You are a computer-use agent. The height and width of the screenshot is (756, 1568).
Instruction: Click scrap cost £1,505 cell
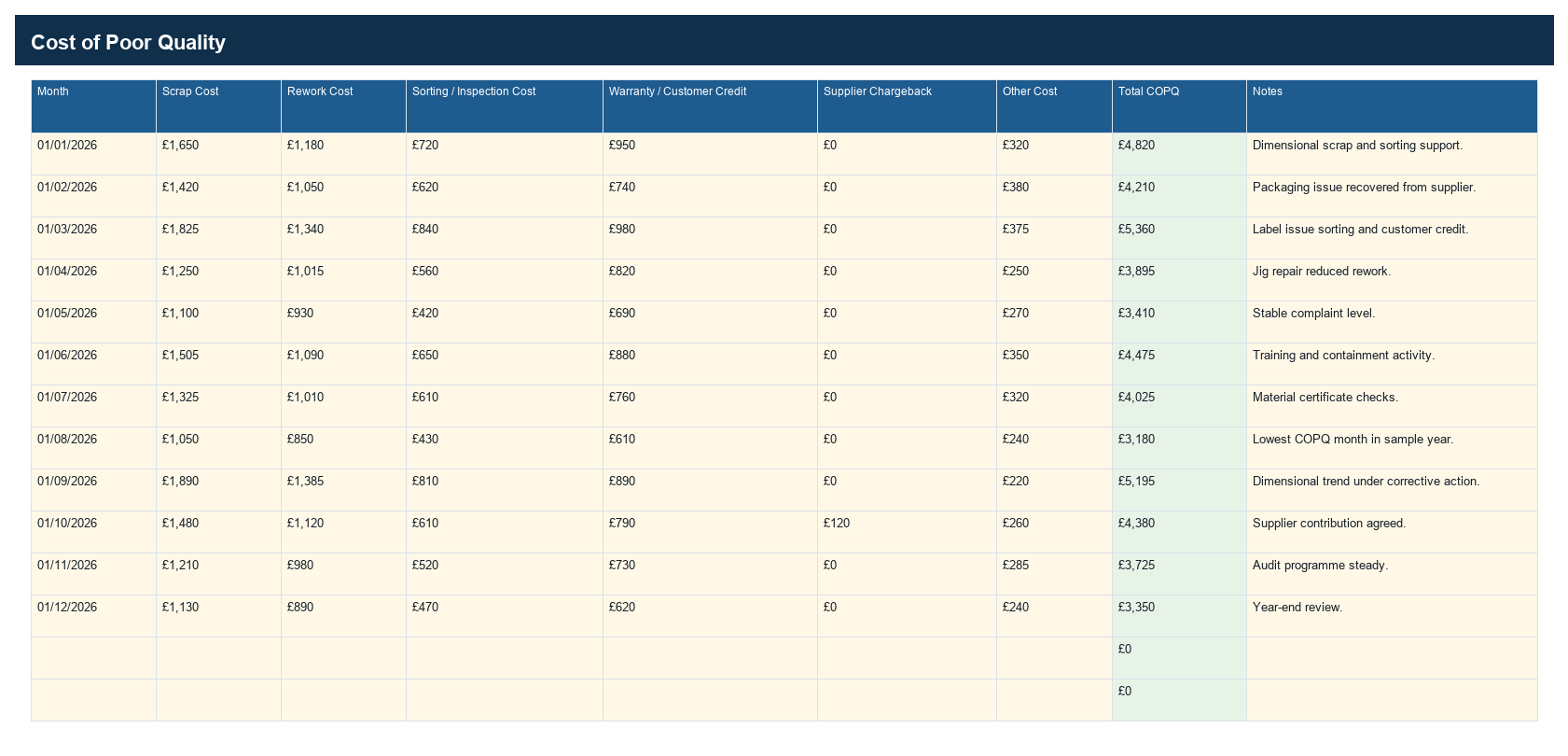(218, 364)
